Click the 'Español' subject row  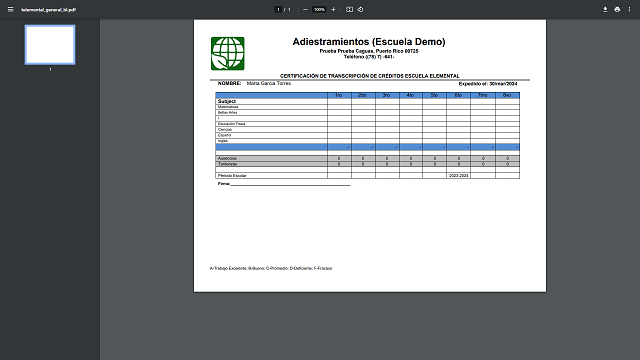click(x=367, y=135)
